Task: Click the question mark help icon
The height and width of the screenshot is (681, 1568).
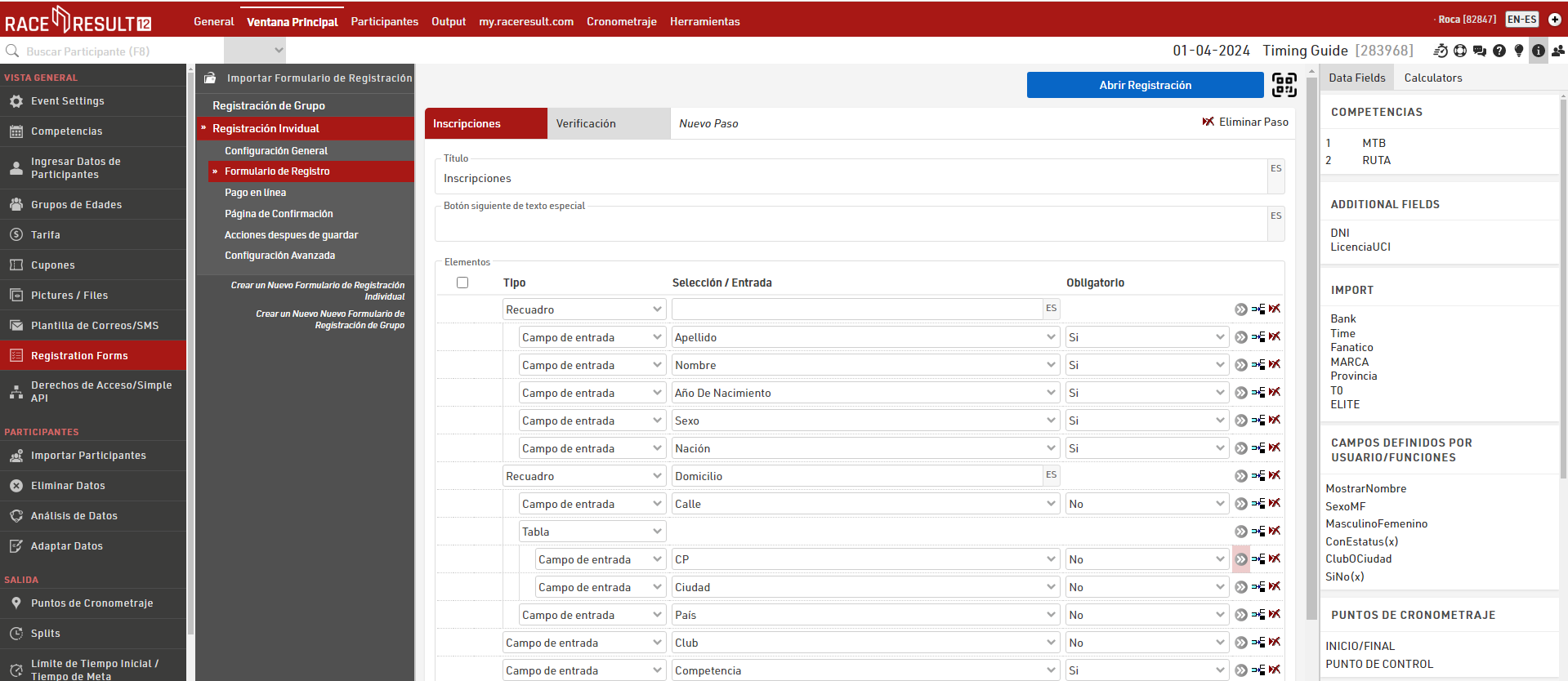Action: pyautogui.click(x=1499, y=51)
